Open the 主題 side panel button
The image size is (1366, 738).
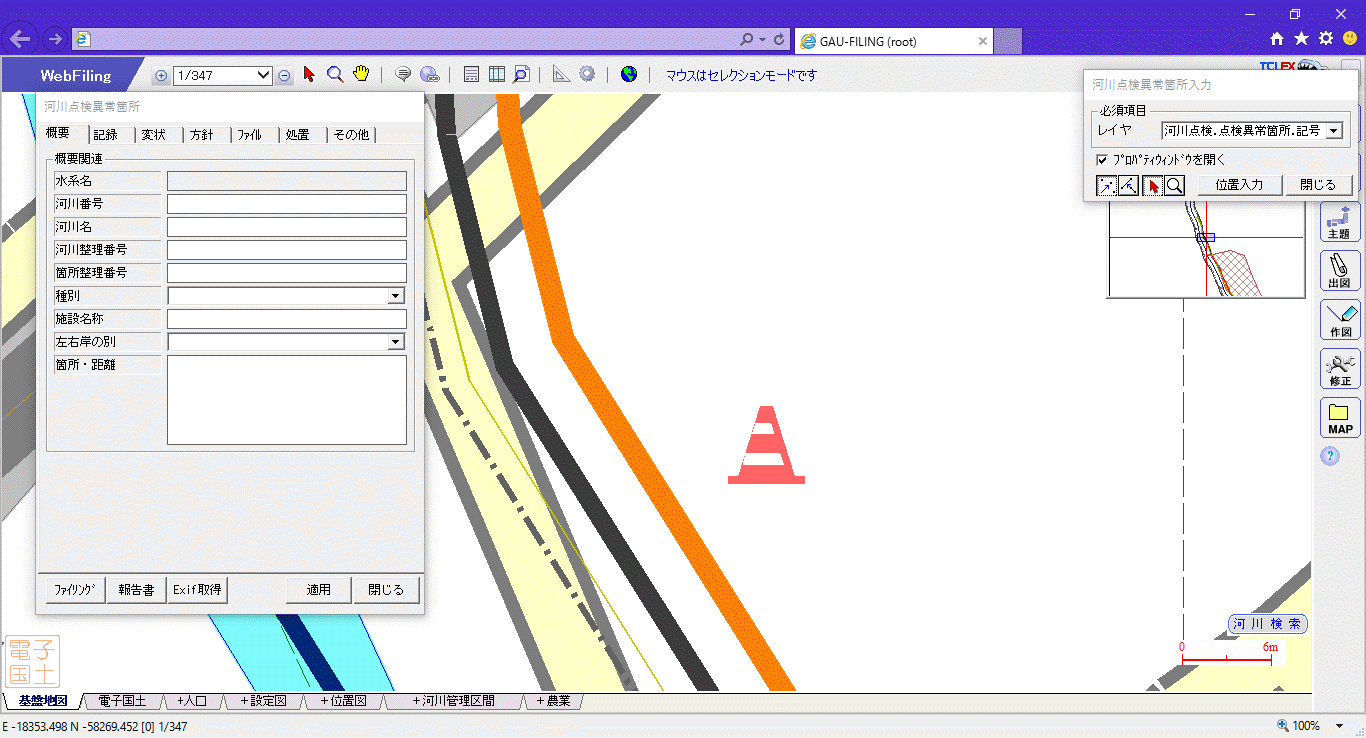pos(1339,221)
